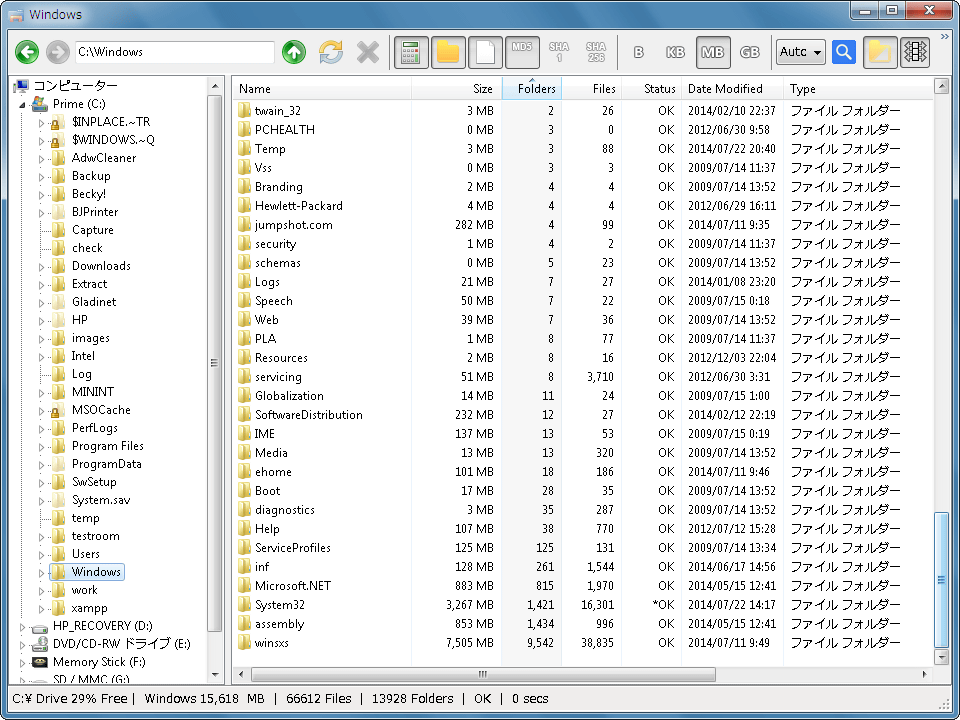Image resolution: width=960 pixels, height=720 pixels.
Task: Click the Prime (C:) drive icon
Action: pyautogui.click(x=40, y=103)
